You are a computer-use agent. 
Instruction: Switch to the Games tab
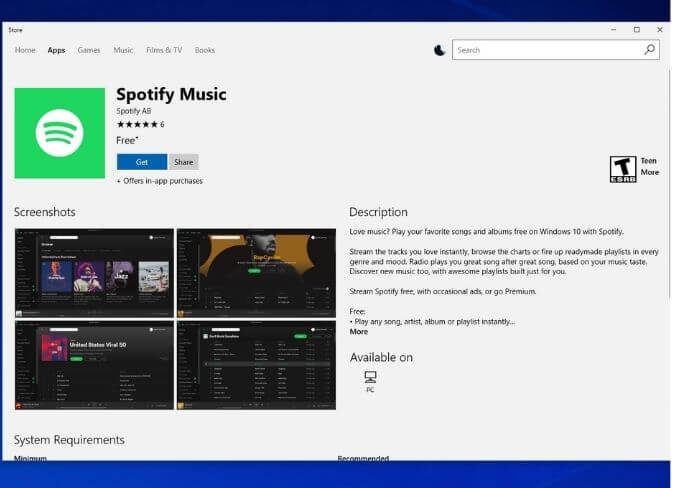89,50
